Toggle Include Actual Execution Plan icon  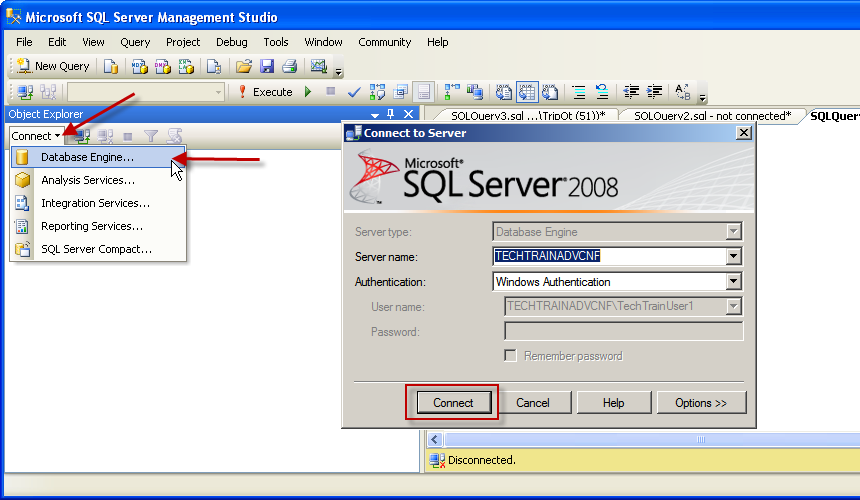coord(452,92)
